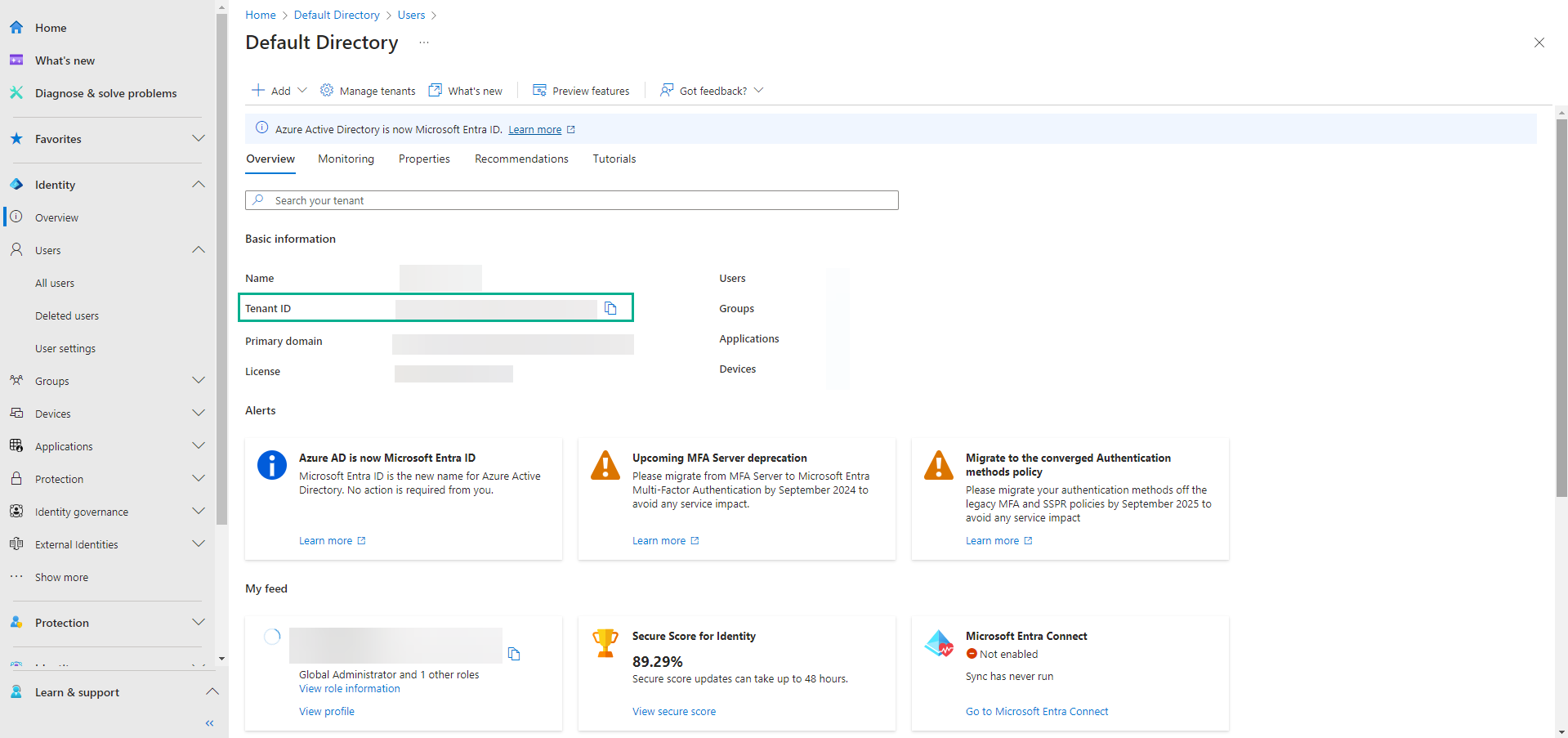Image resolution: width=1568 pixels, height=738 pixels.
Task: Expand the Groups chevron
Action: 199,381
